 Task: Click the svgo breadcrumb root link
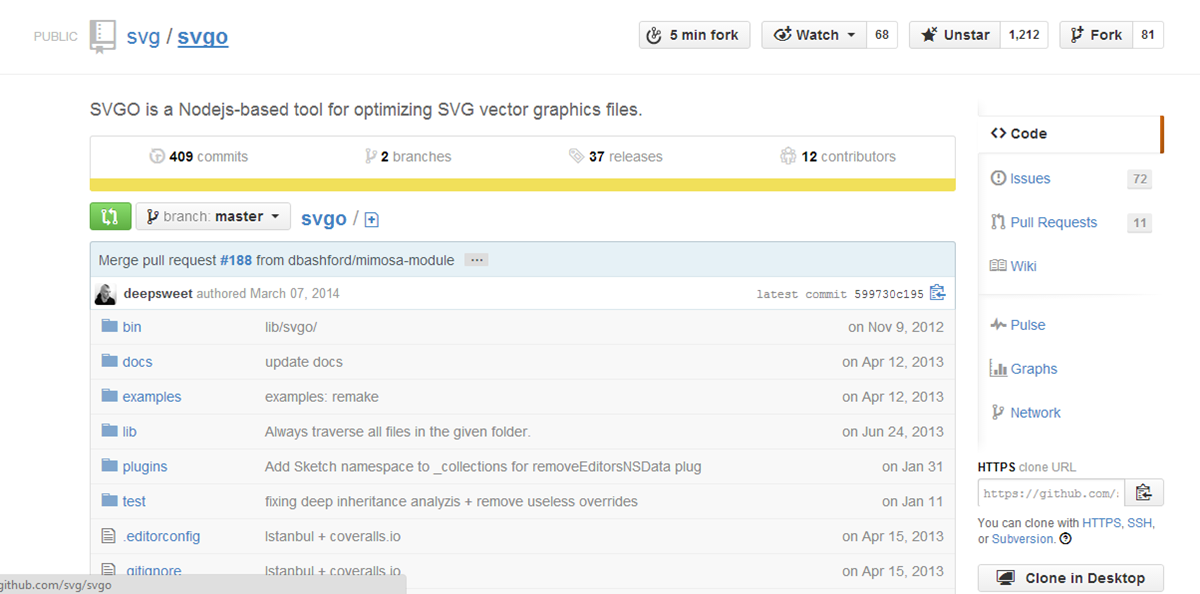coord(324,218)
